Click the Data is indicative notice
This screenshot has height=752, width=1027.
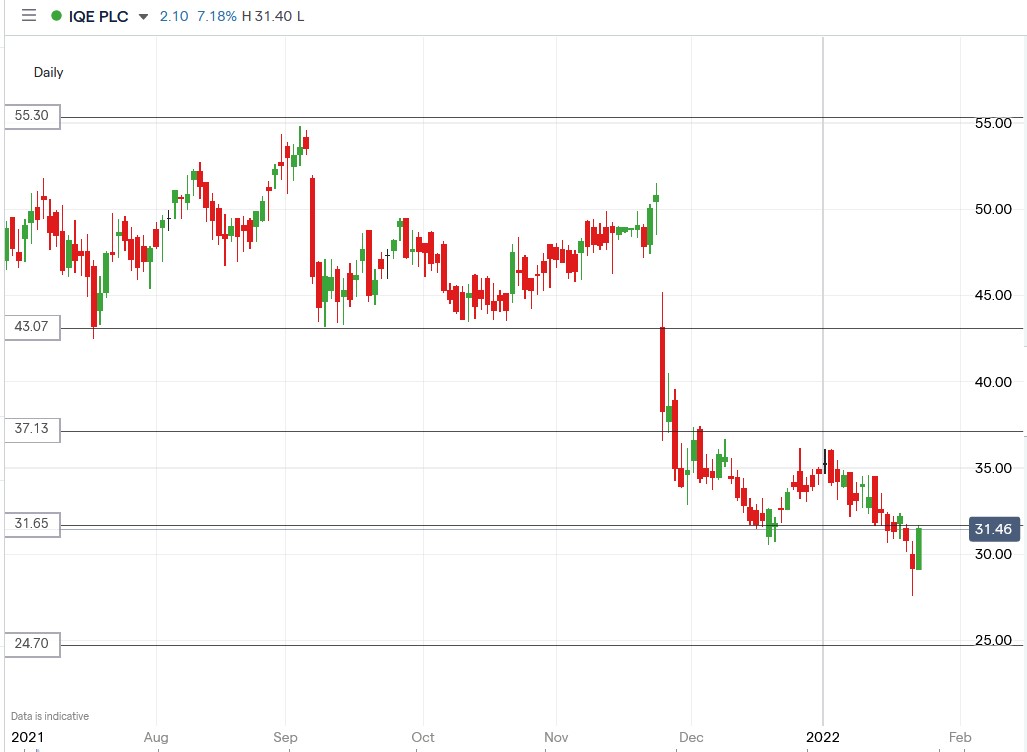click(48, 715)
